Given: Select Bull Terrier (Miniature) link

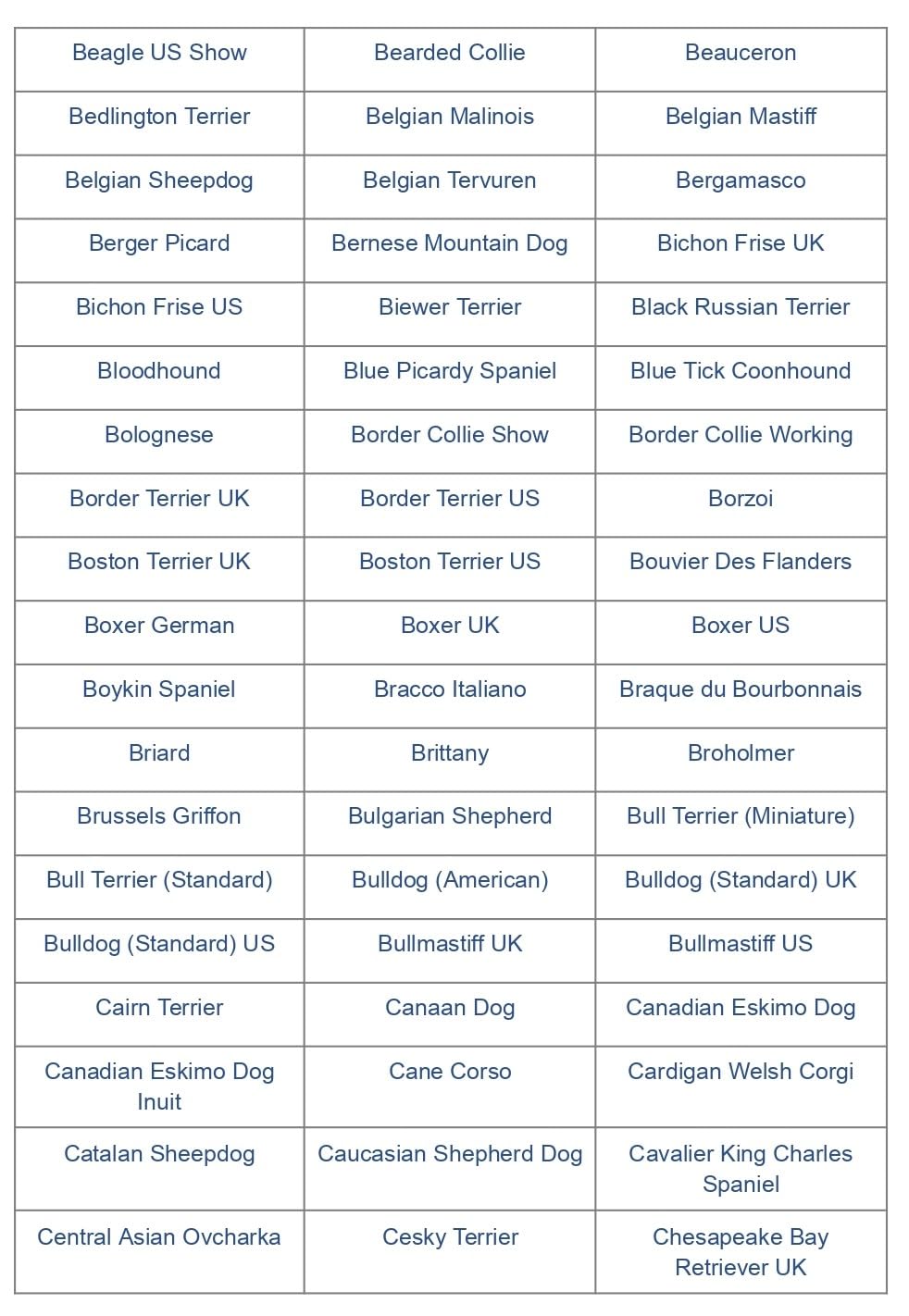Looking at the screenshot, I should point(740,816).
